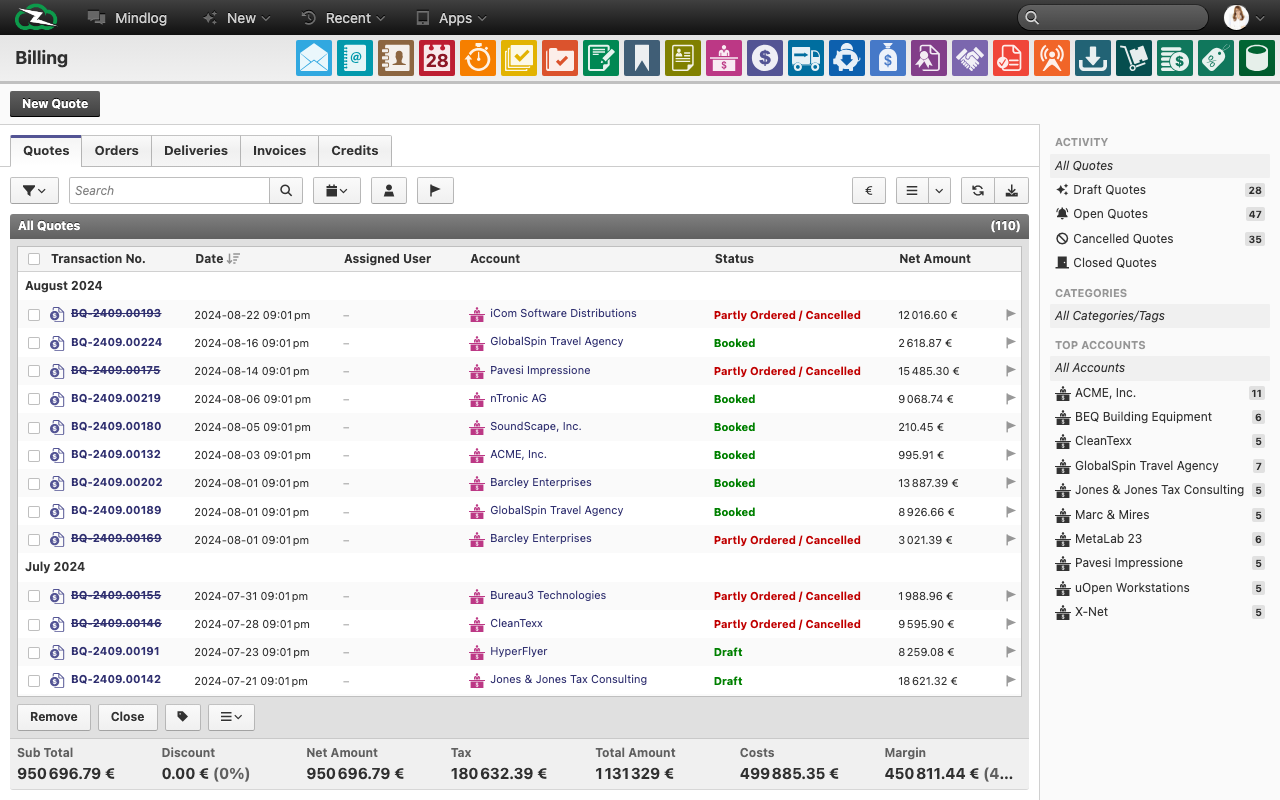This screenshot has width=1280, height=800.
Task: Open the red approved document app icon
Action: pos(1011,58)
